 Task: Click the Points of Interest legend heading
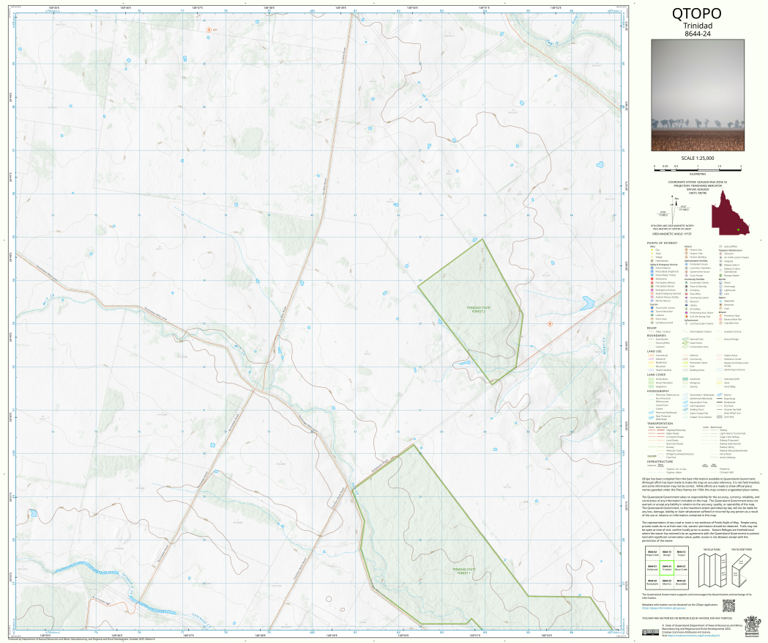tap(662, 243)
